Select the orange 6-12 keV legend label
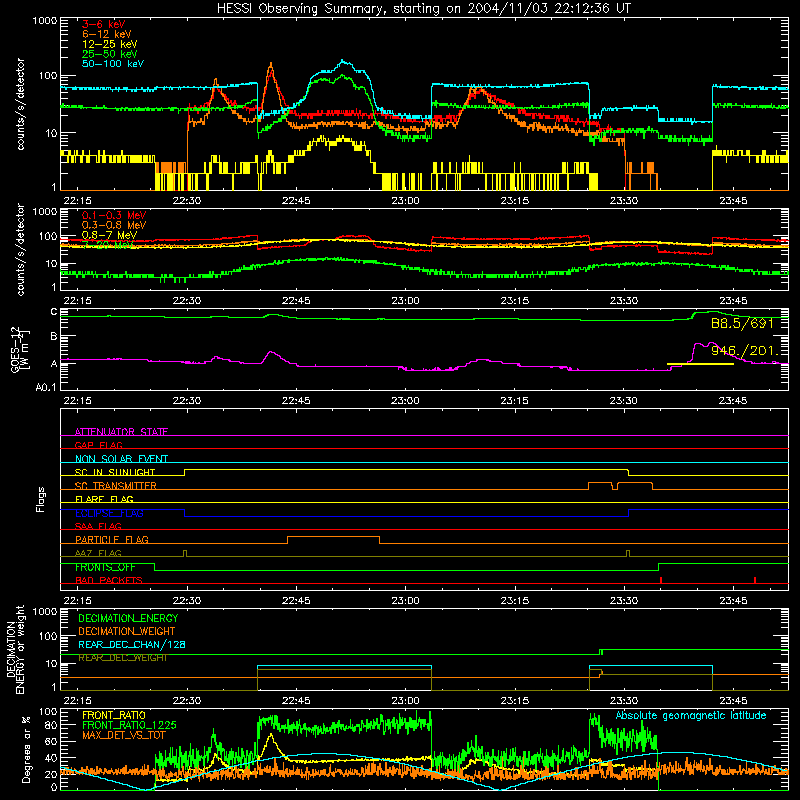800x800 pixels. click(107, 34)
